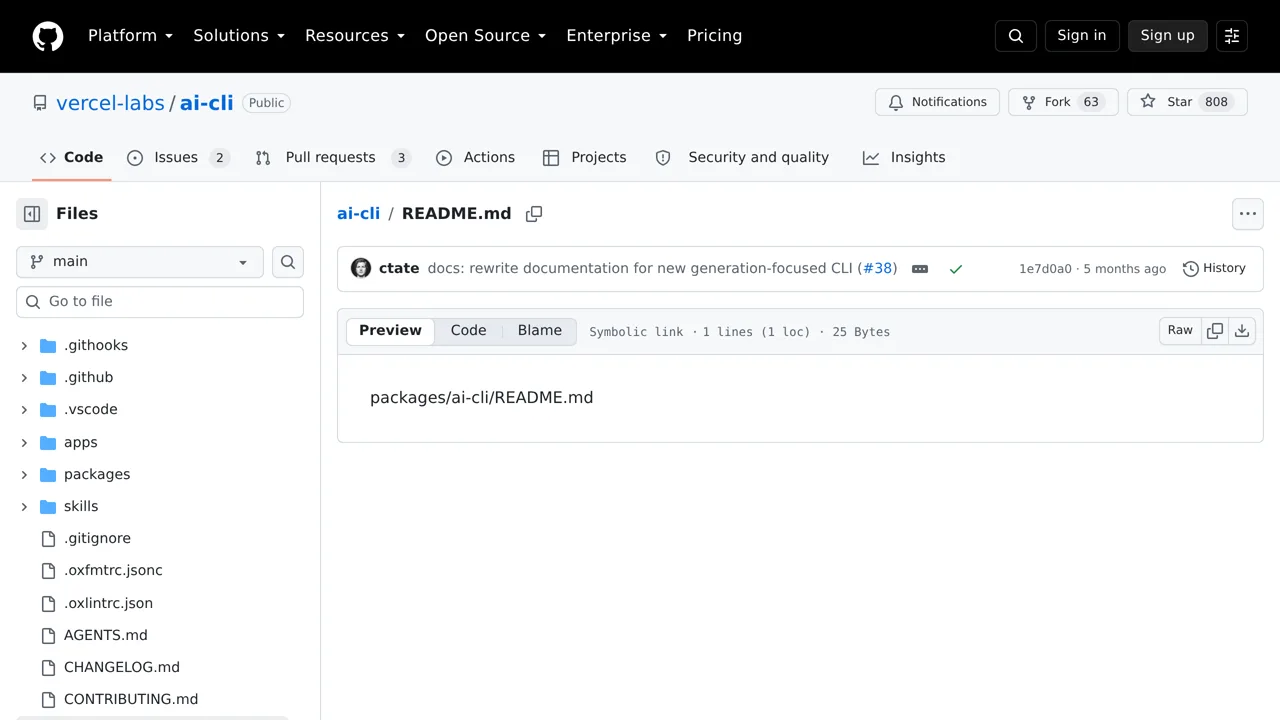This screenshot has height=720, width=1280.
Task: Click the Sign up button
Action: [x=1168, y=36]
